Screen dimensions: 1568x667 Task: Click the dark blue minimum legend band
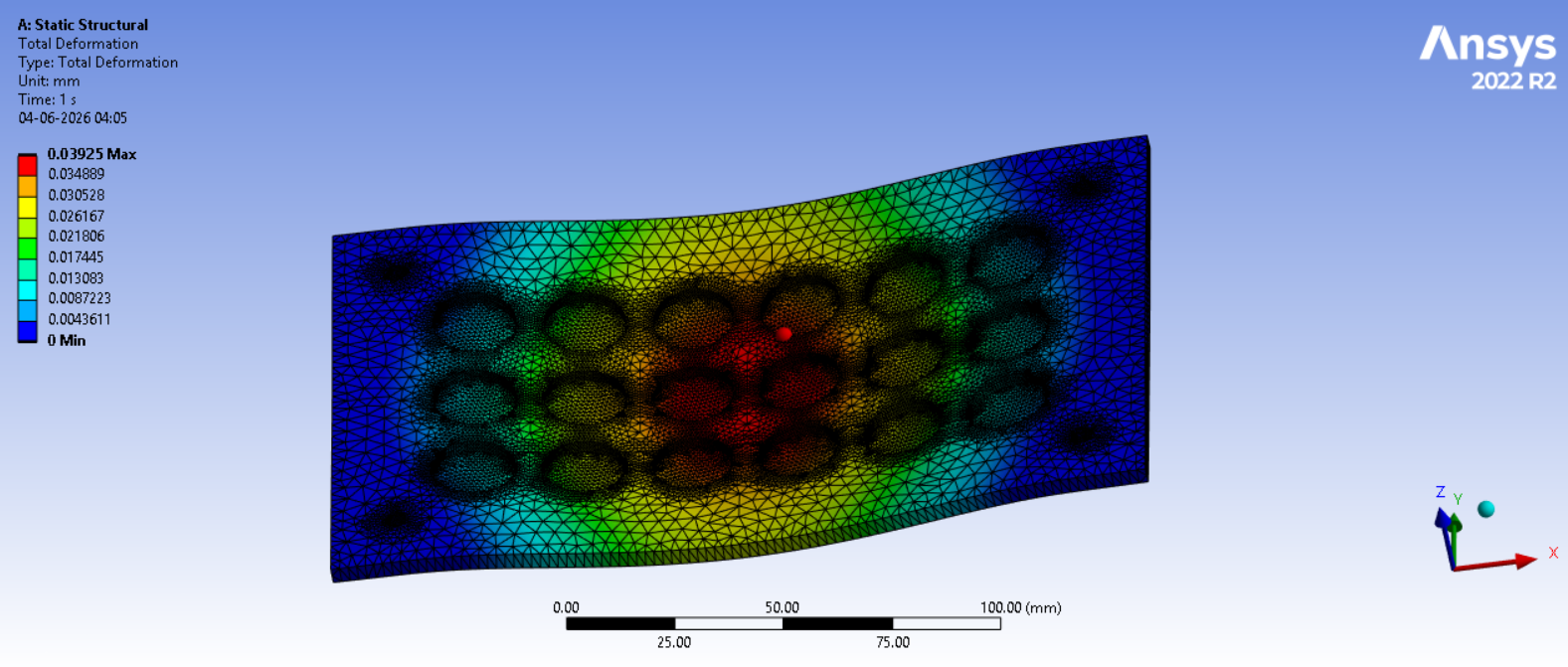coord(27,331)
